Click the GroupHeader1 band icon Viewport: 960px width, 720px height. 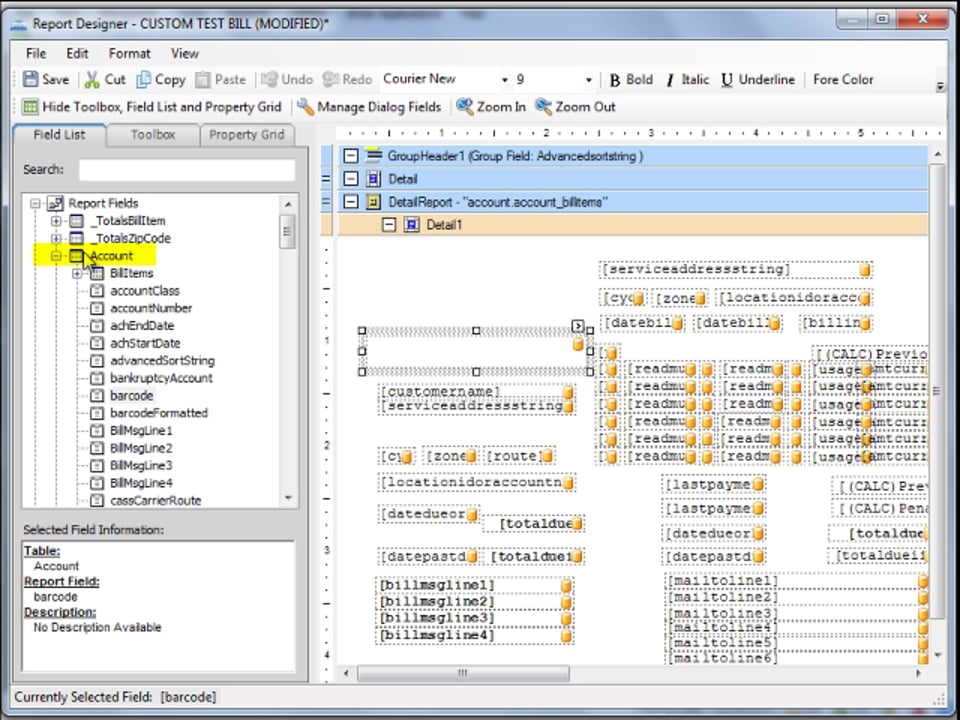coord(373,156)
